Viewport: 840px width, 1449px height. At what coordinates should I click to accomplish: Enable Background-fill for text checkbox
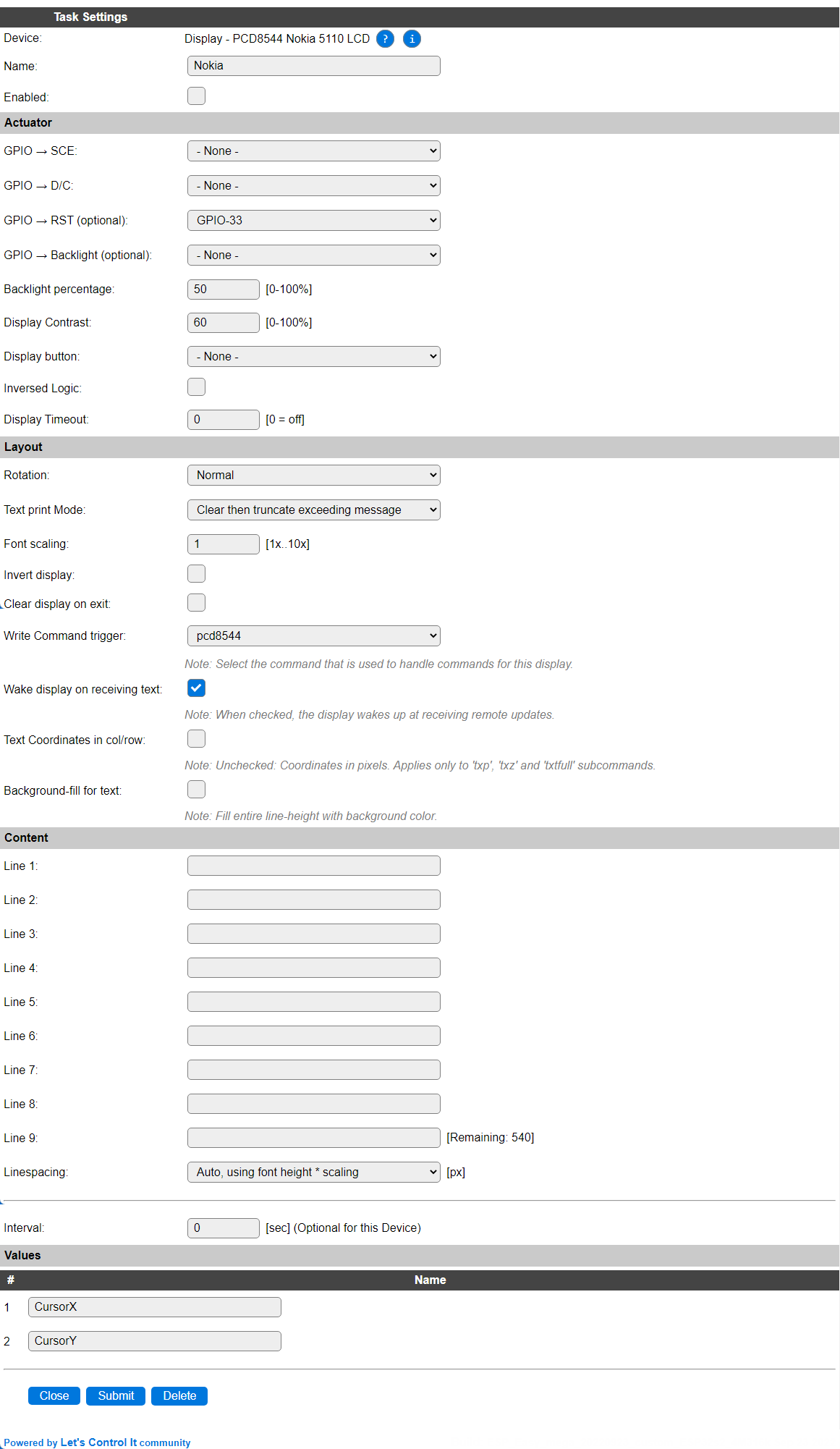(196, 790)
